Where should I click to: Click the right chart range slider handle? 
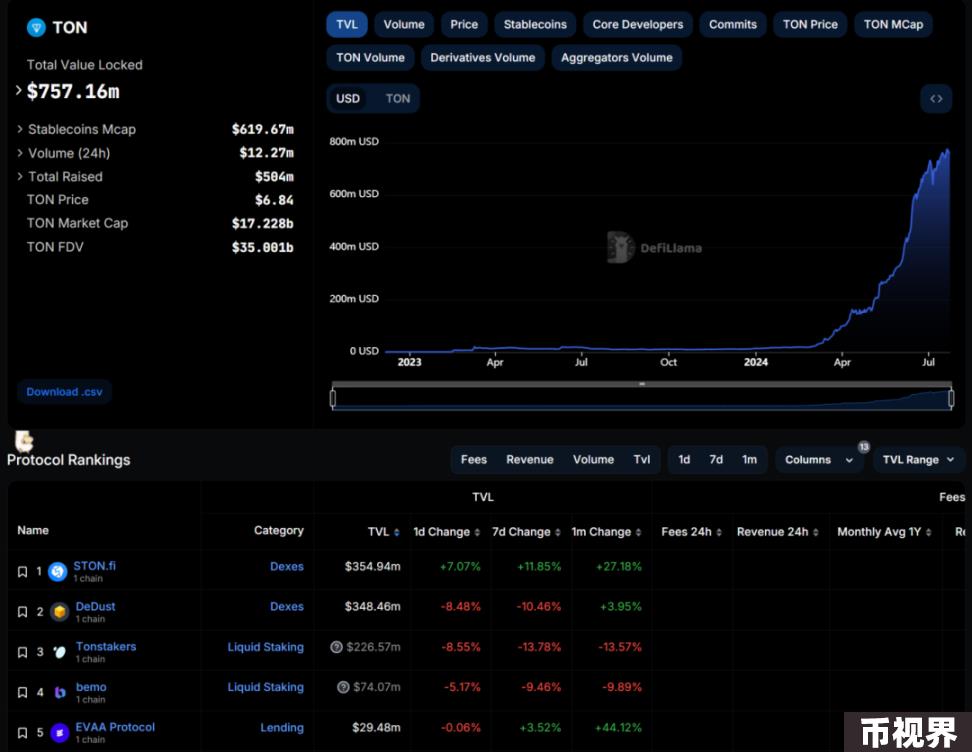tap(952, 398)
